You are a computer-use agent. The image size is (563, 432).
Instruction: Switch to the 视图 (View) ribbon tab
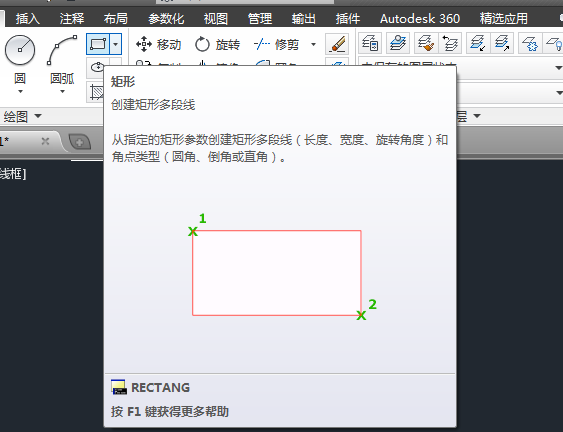tap(216, 18)
